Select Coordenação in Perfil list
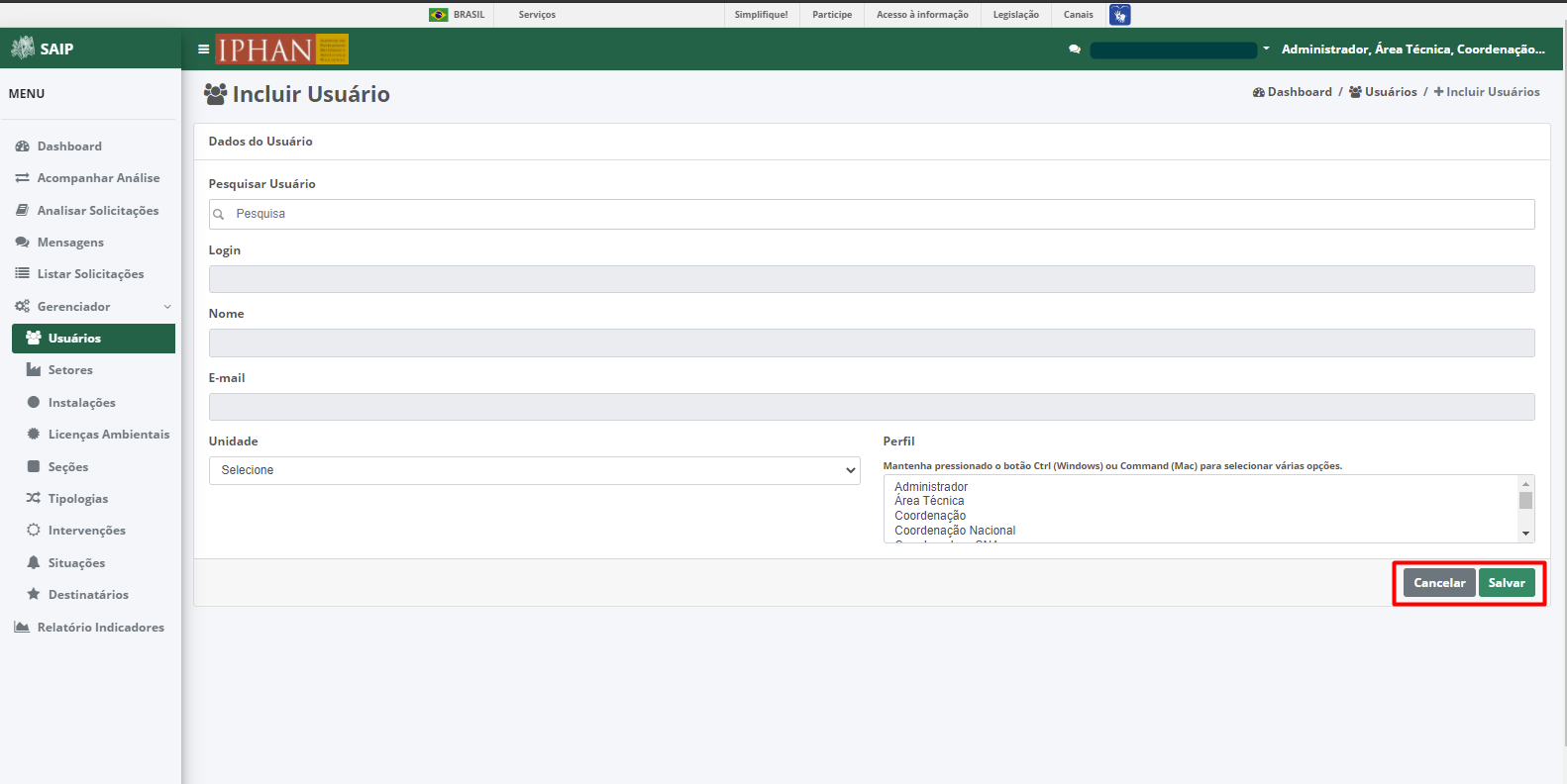Screen dimensions: 1567x784 [930, 516]
